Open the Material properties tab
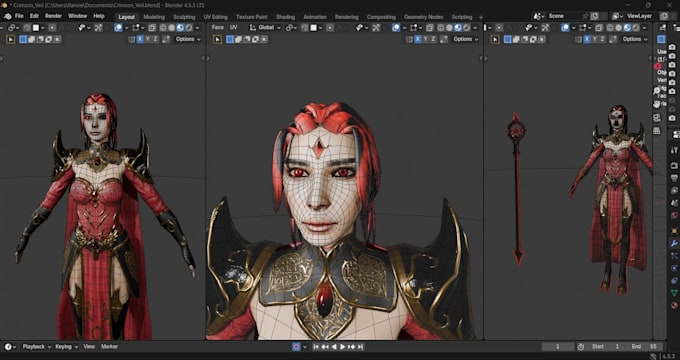 tap(674, 305)
